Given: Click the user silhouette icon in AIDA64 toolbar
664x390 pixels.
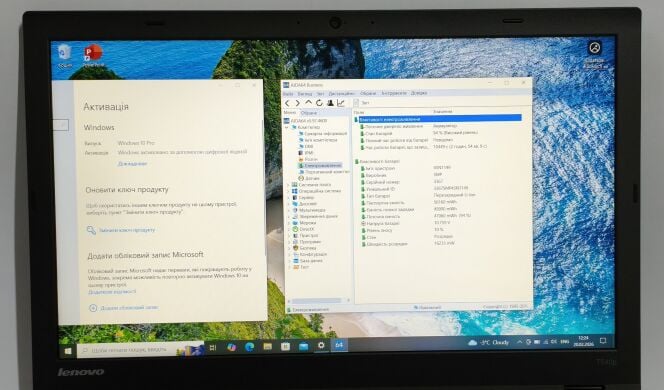Looking at the screenshot, I should pos(330,103).
